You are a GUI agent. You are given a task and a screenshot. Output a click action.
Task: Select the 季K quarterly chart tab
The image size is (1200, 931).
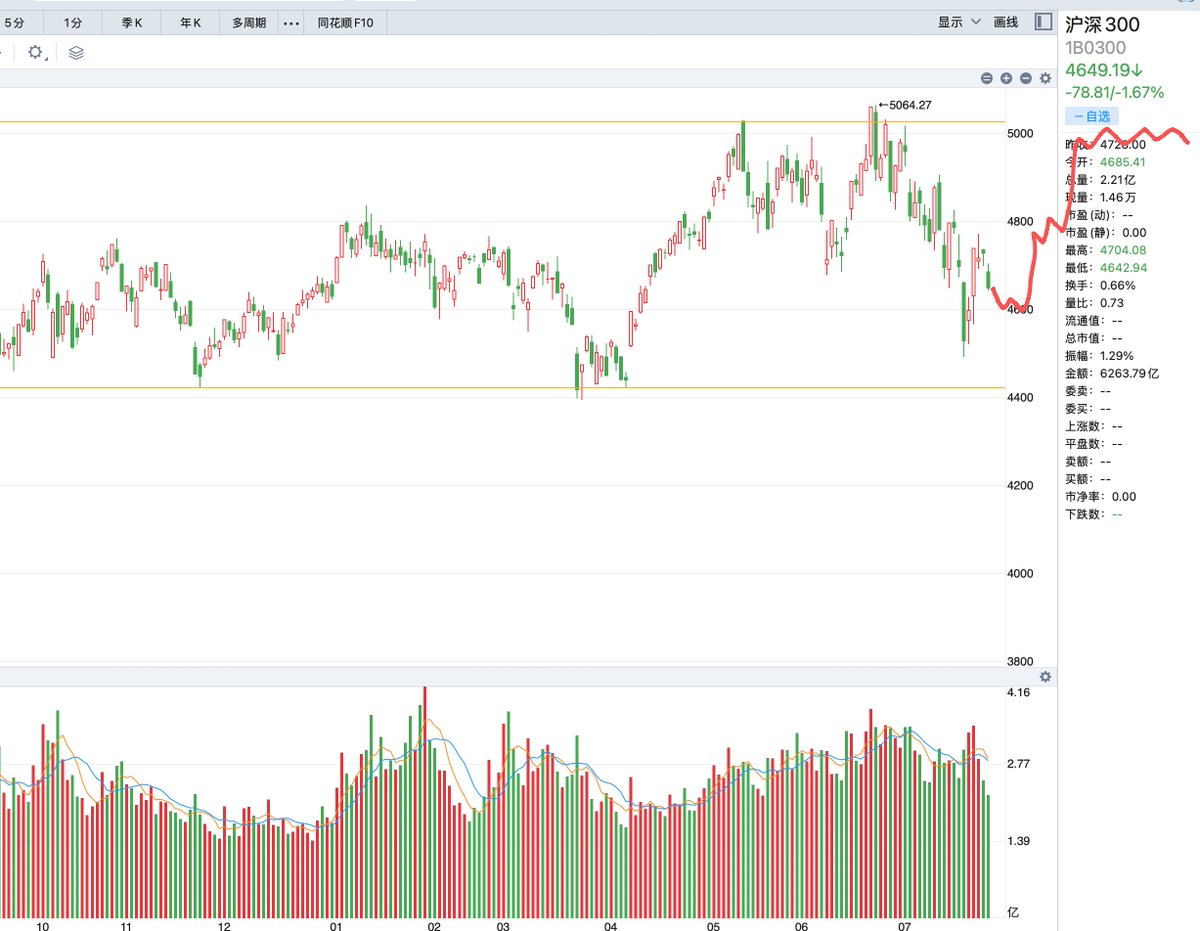coord(132,22)
